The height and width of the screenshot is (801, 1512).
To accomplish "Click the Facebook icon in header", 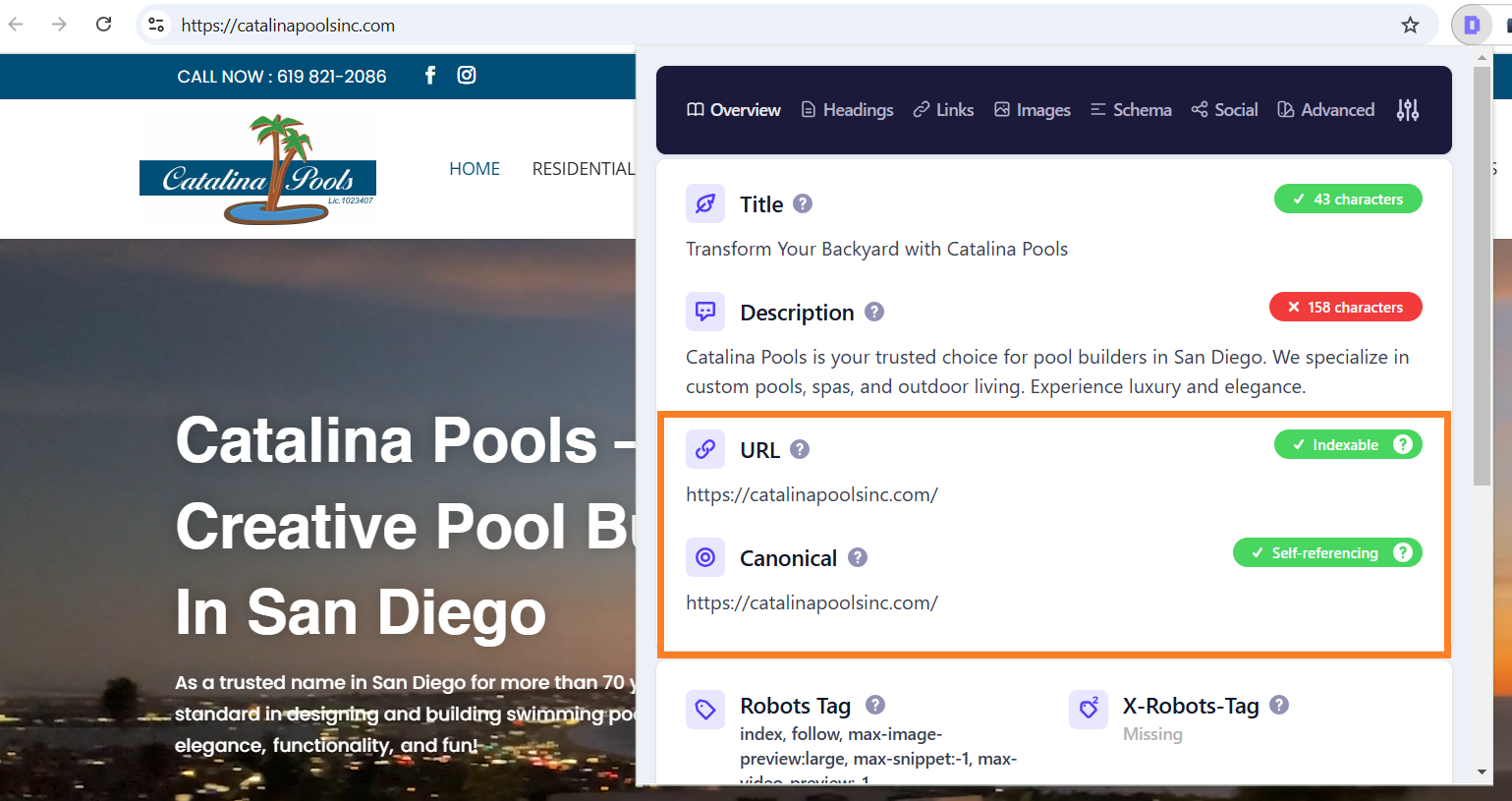I will [x=429, y=76].
